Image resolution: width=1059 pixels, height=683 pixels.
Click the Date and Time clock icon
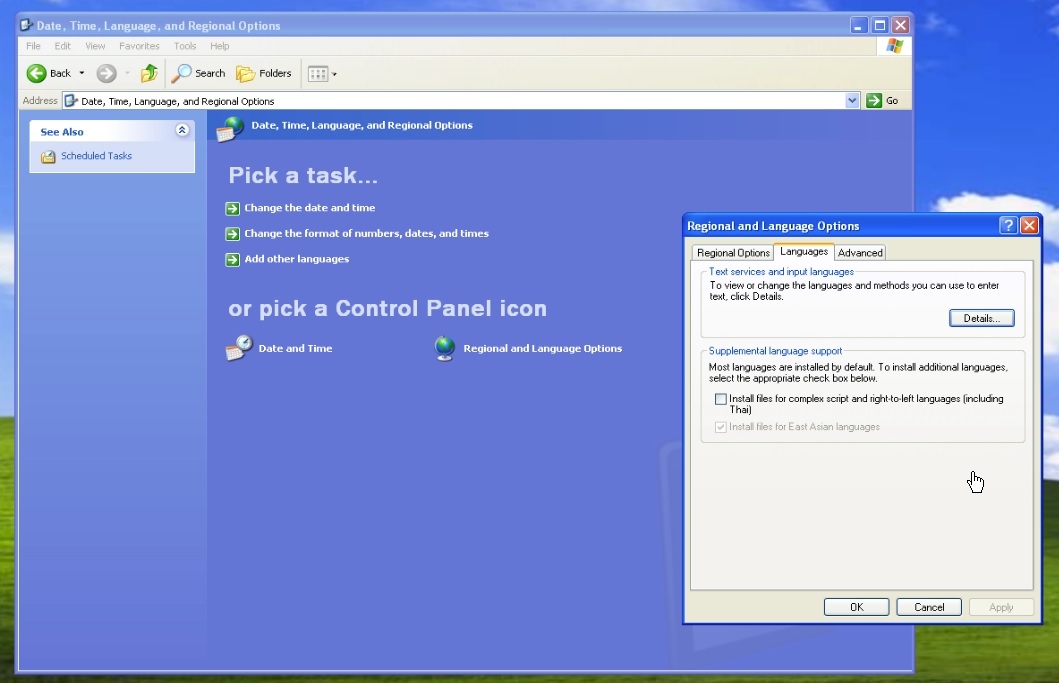239,348
